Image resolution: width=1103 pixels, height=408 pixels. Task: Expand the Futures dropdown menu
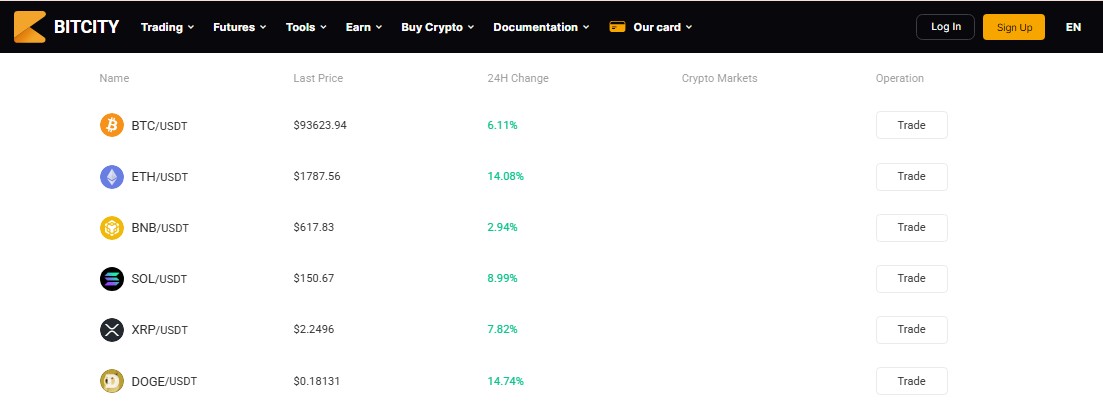(240, 27)
